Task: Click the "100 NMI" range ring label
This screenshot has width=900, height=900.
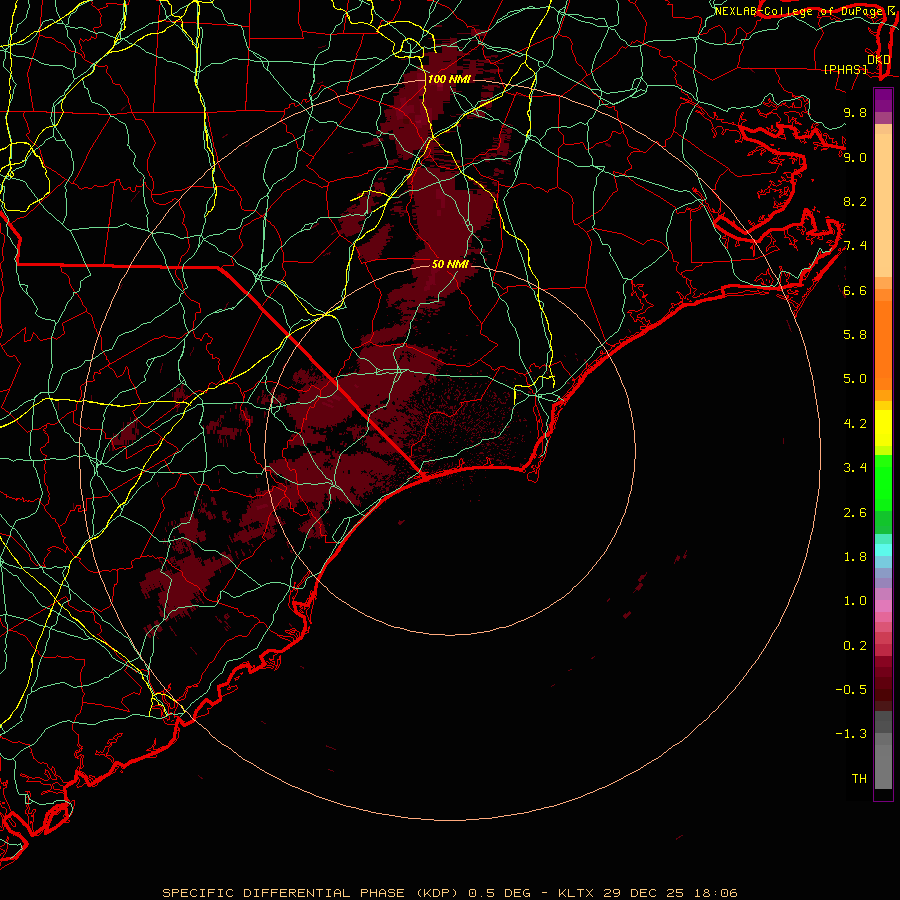Action: tap(448, 79)
